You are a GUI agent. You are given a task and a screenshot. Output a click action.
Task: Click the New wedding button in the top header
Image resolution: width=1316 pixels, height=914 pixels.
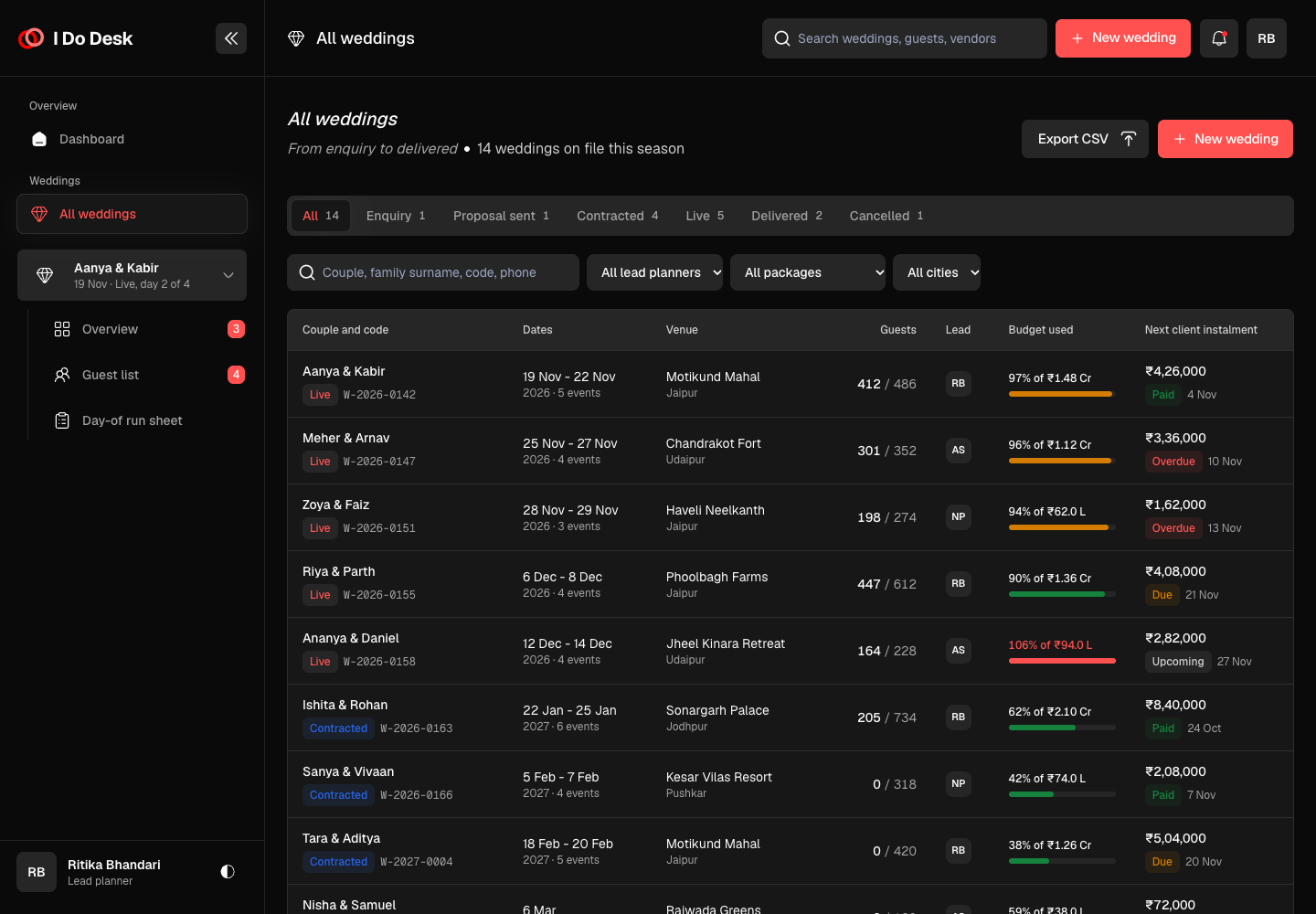coord(1123,38)
